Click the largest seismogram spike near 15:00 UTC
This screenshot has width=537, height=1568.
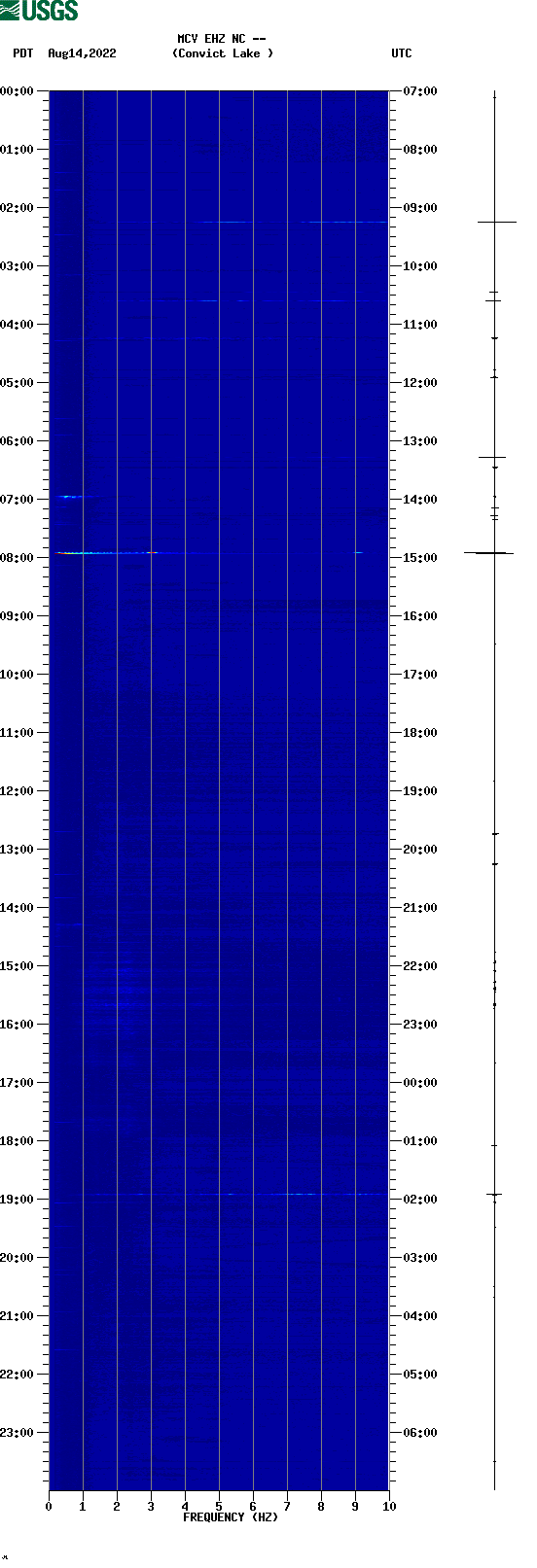[489, 552]
